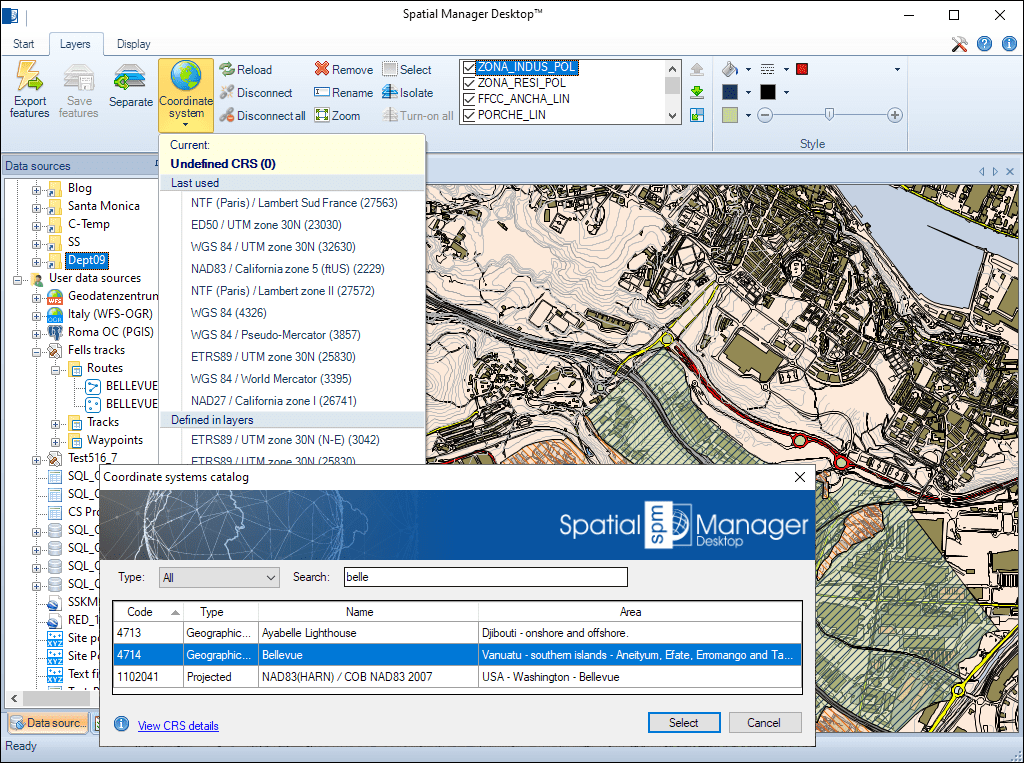This screenshot has height=764, width=1024.
Task: Close the Coordinate systems catalog dialog
Action: [800, 477]
